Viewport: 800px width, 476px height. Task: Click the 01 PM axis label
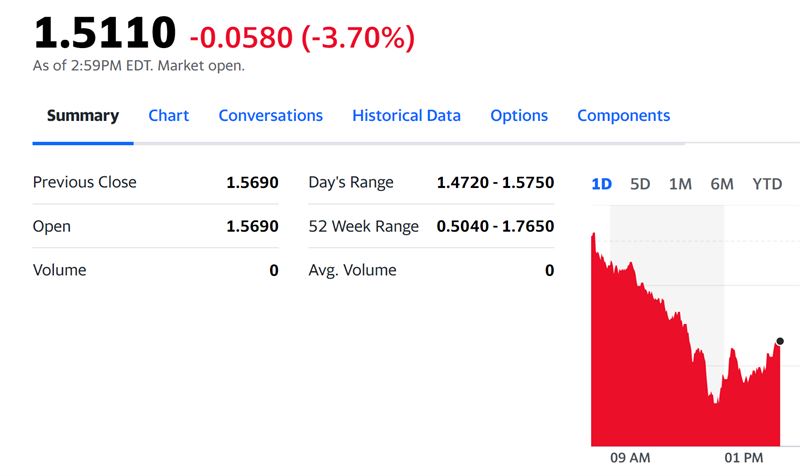(x=744, y=458)
